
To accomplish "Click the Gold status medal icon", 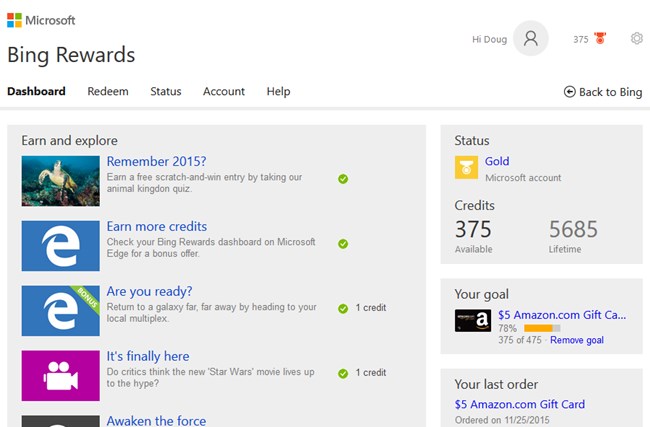I will (466, 167).
